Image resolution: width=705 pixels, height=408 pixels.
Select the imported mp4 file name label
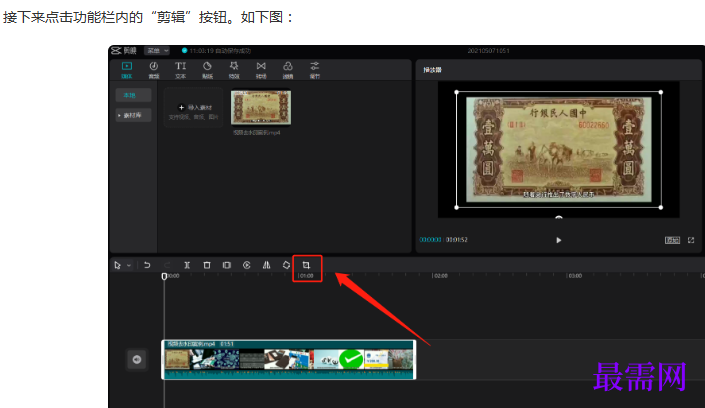point(256,133)
